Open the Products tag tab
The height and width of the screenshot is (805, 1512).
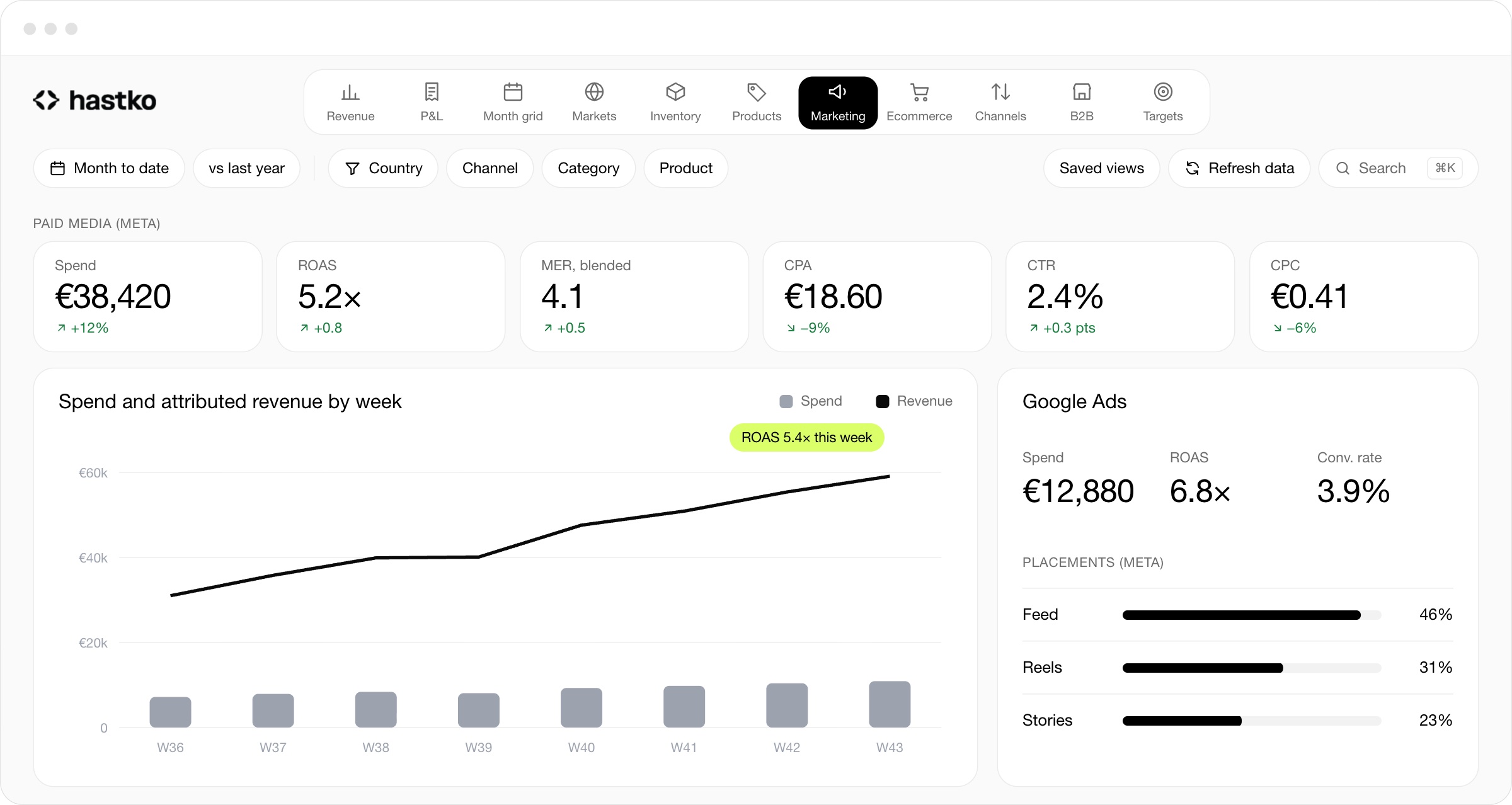pyautogui.click(x=757, y=103)
